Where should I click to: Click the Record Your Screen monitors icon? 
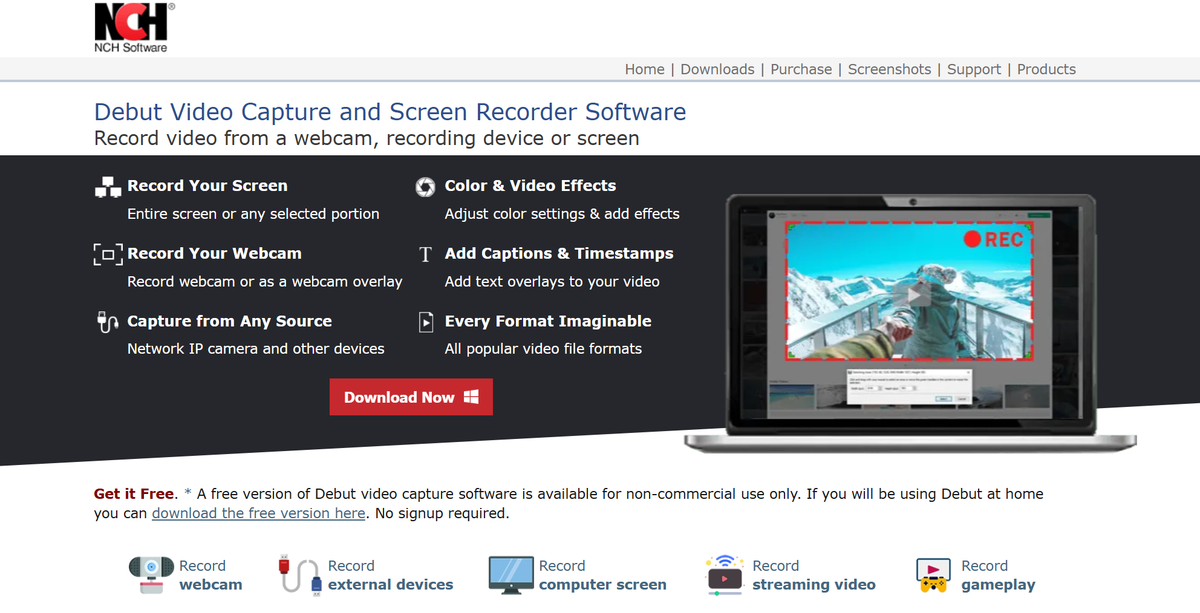pos(107,187)
